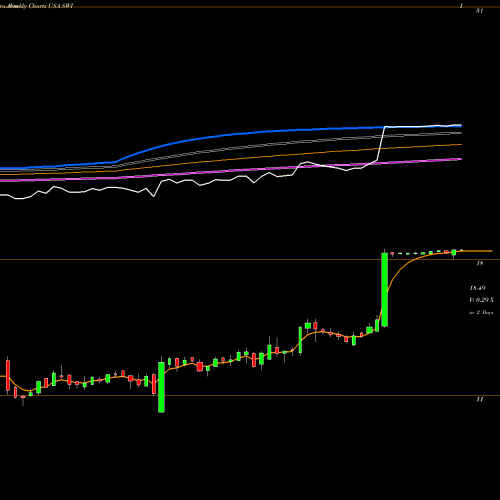The width and height of the screenshot is (500, 500).
Task: Select the long green candlestick crossing the 11 line
Action: pos(161,386)
